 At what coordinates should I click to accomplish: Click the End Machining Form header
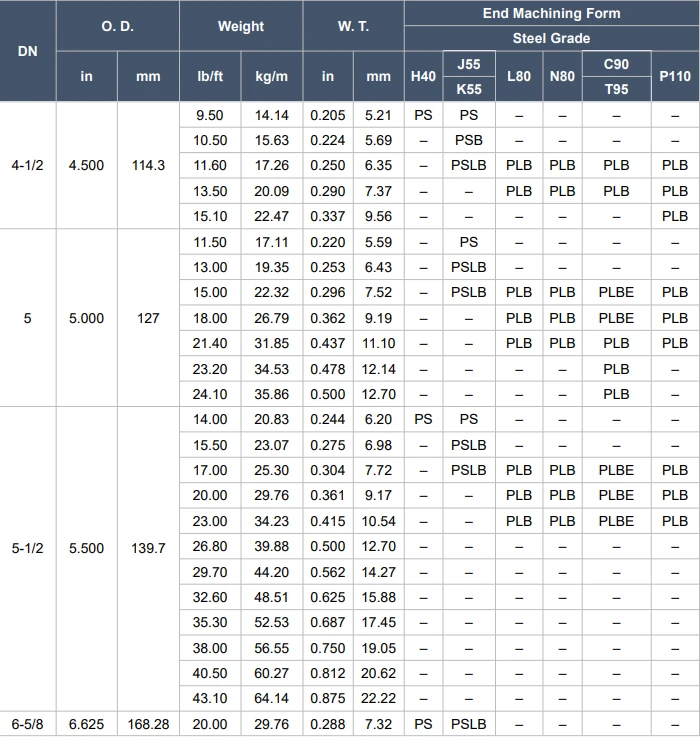tap(551, 13)
